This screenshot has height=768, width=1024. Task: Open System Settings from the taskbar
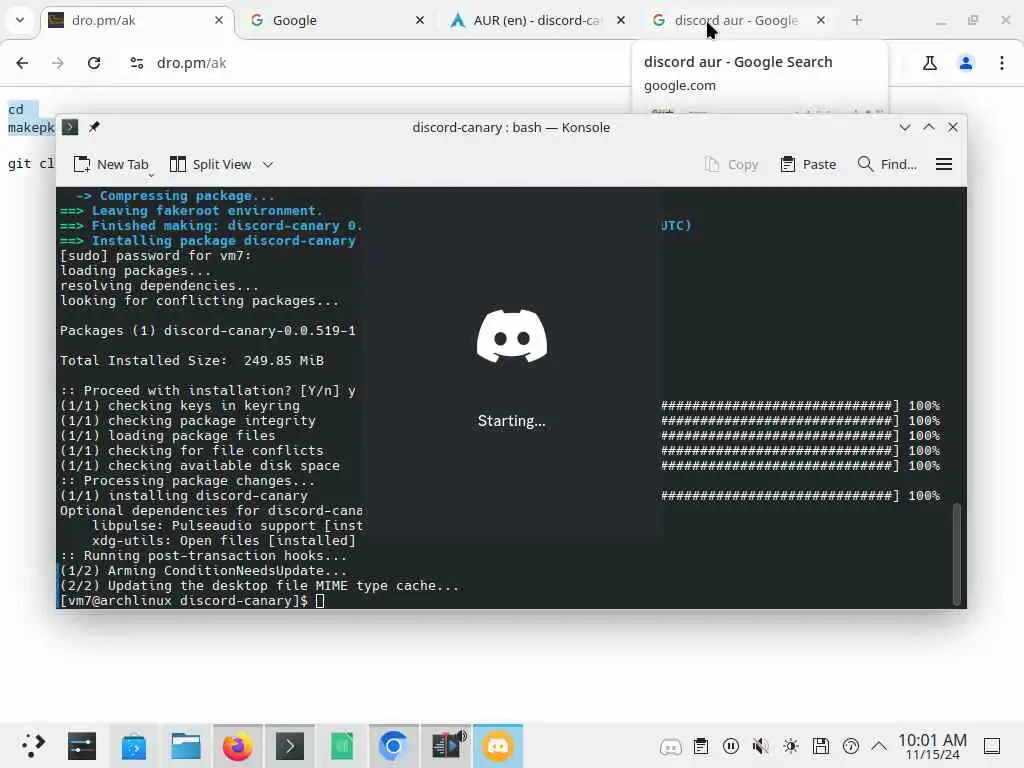tap(82, 746)
